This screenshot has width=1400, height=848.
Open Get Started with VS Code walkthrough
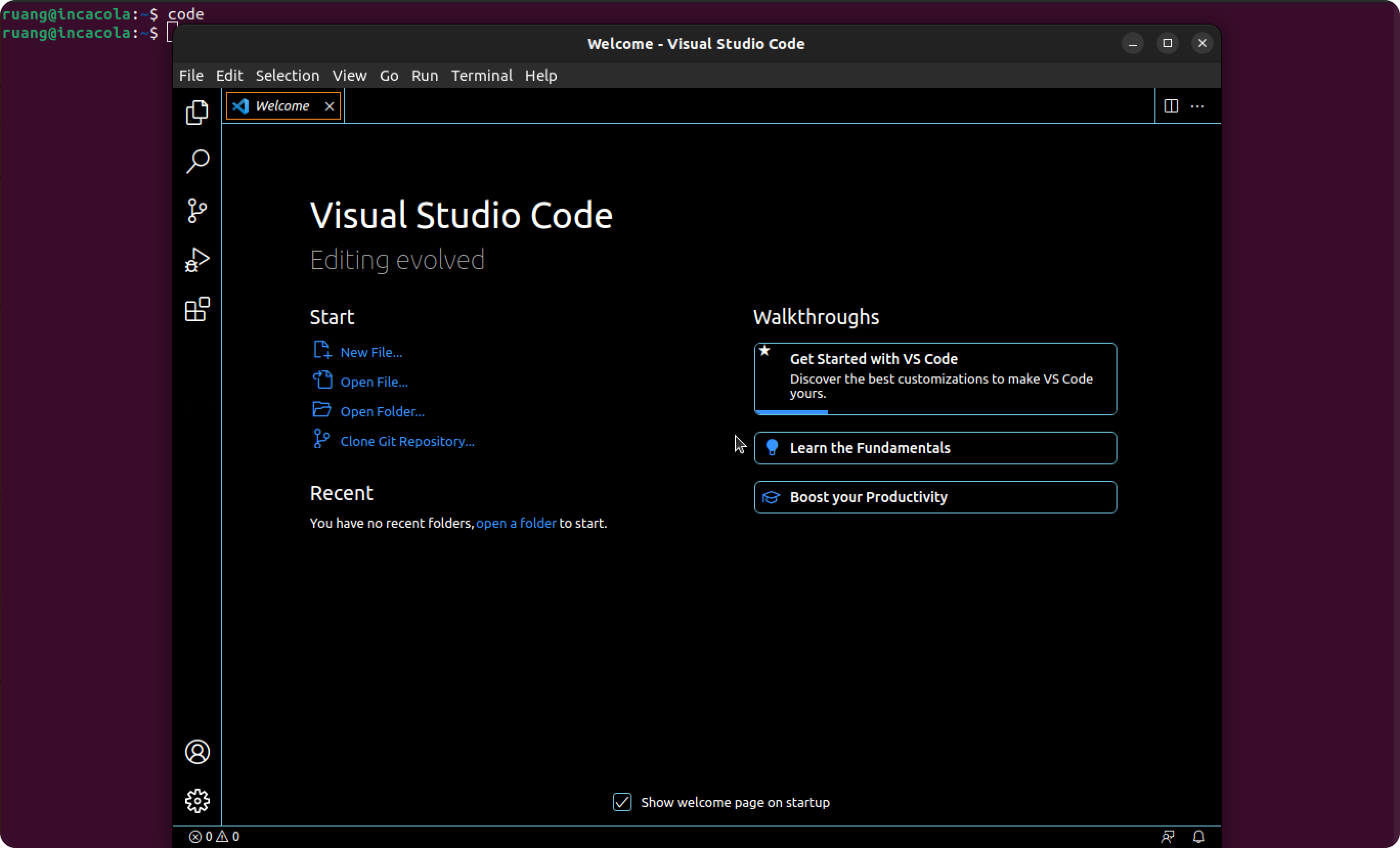[x=935, y=379]
